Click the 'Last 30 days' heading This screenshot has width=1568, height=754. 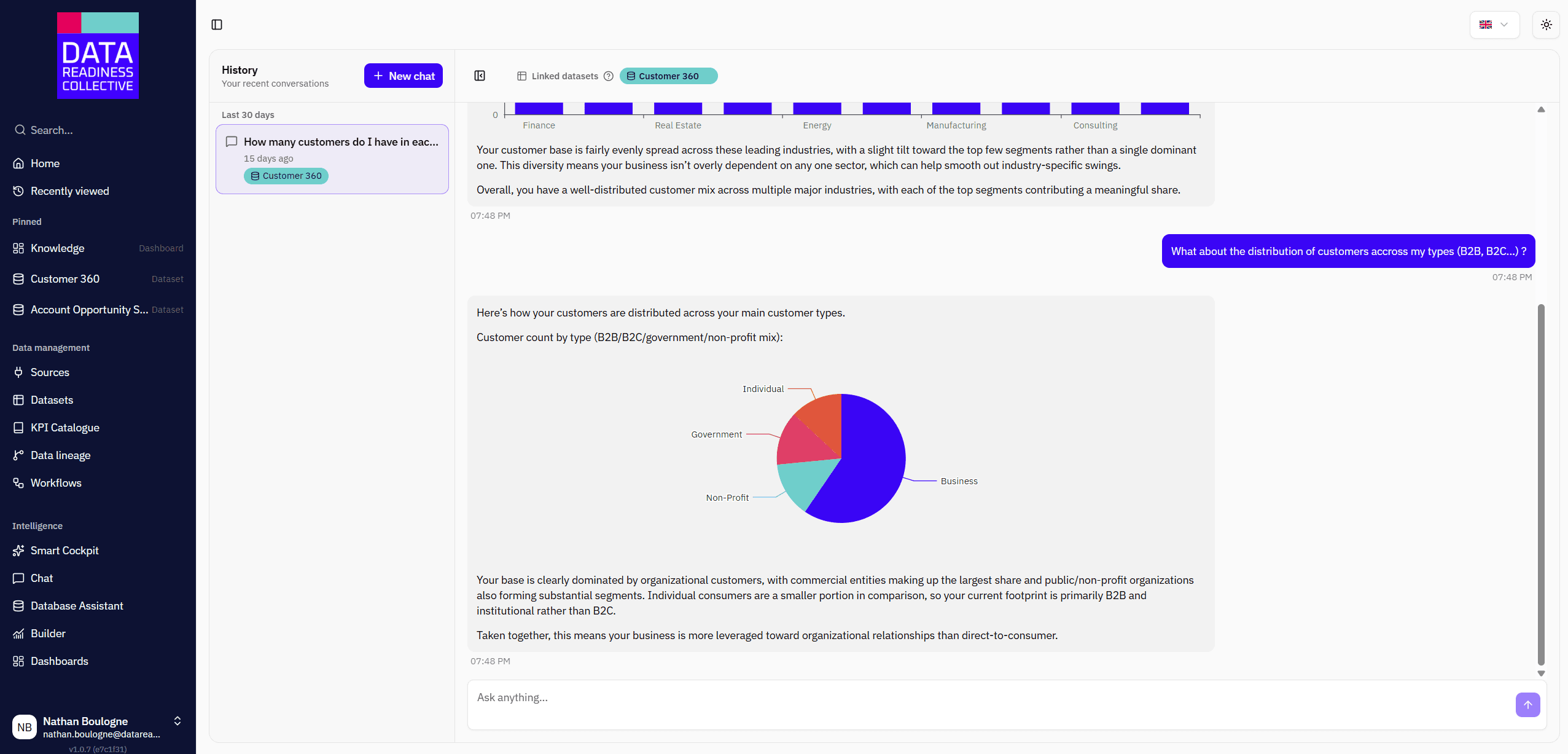(248, 115)
